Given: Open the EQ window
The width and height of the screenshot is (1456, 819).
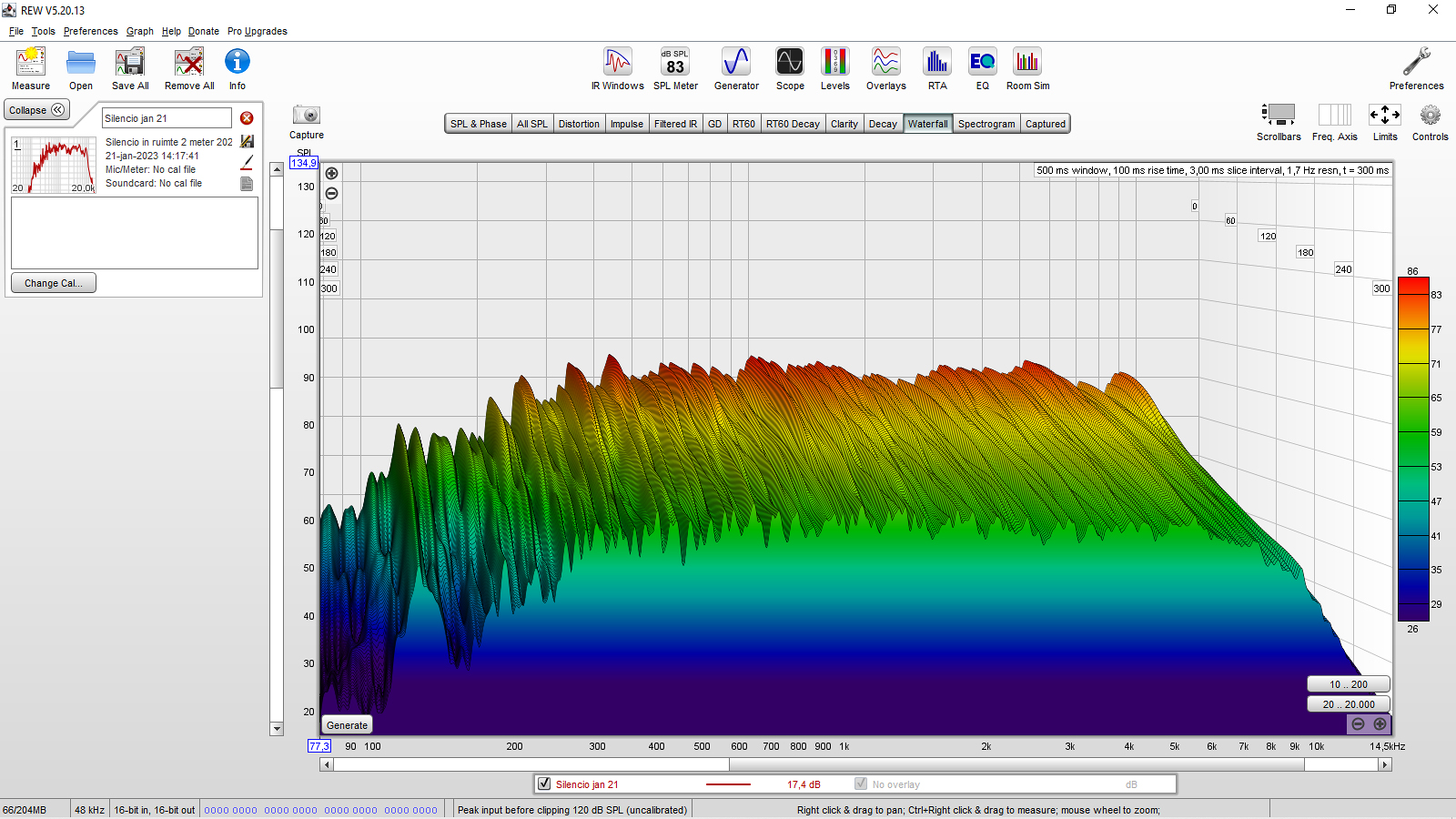Looking at the screenshot, I should 983,62.
